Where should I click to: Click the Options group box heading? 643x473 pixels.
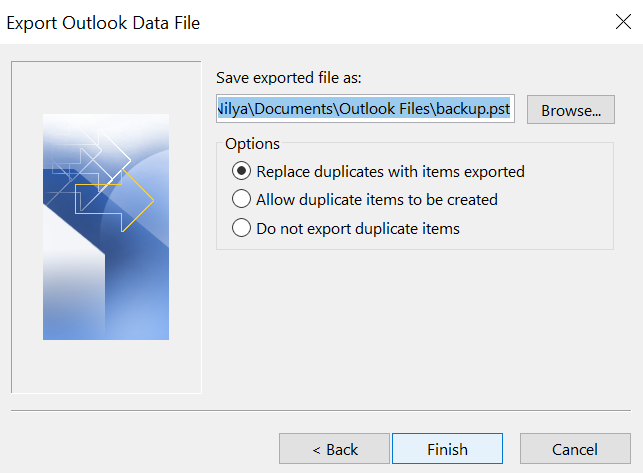point(252,144)
